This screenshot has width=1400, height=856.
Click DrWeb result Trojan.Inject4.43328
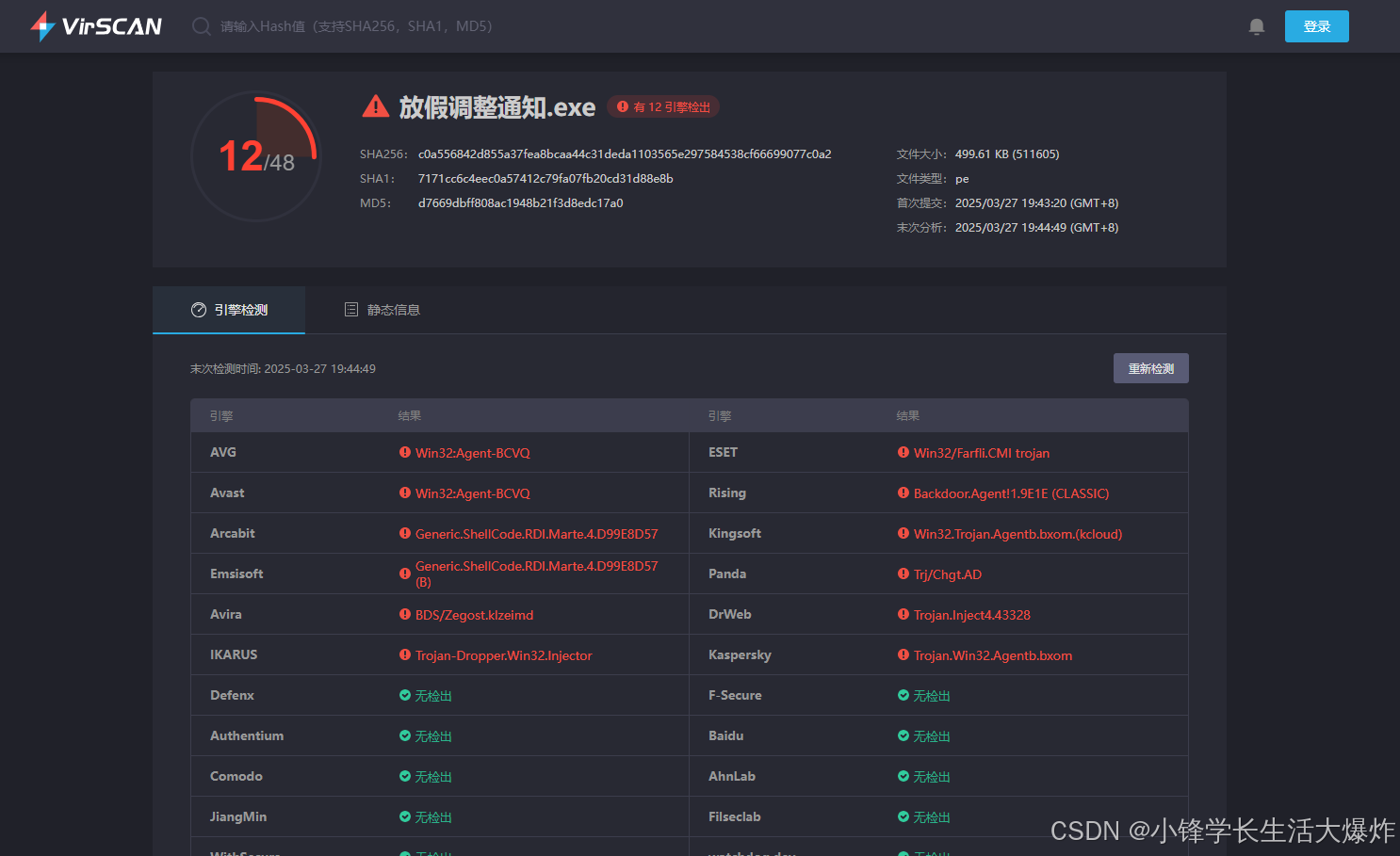[x=972, y=615]
